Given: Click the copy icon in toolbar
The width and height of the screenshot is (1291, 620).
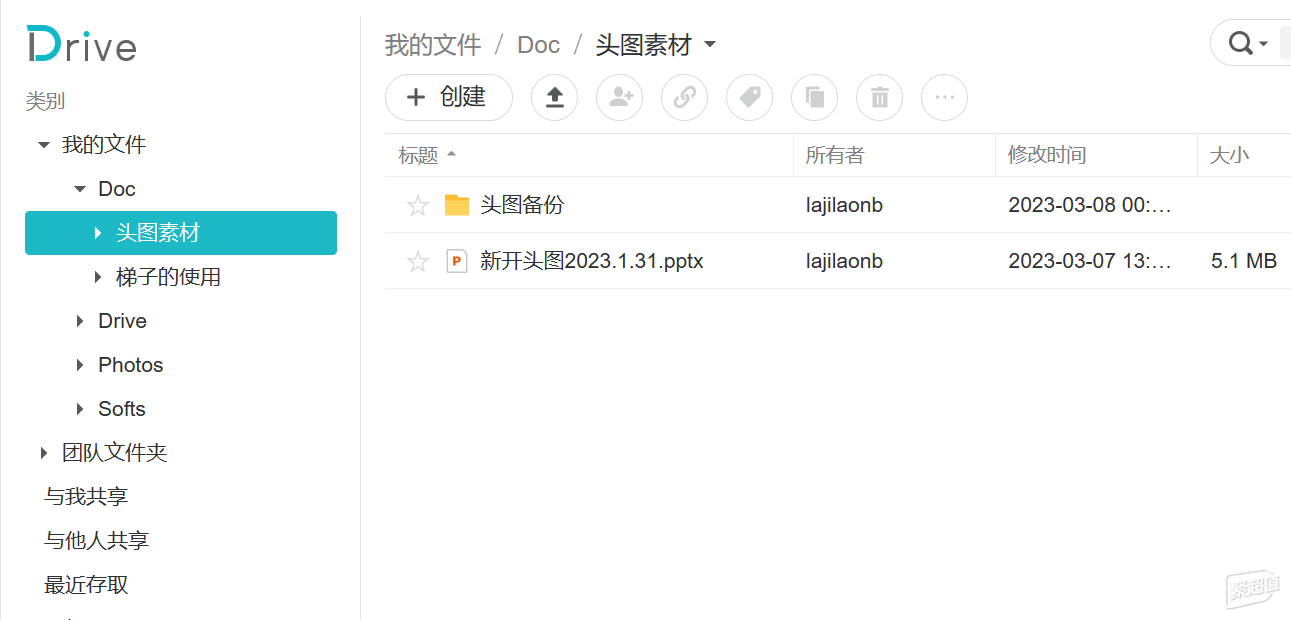Looking at the screenshot, I should click(x=814, y=97).
